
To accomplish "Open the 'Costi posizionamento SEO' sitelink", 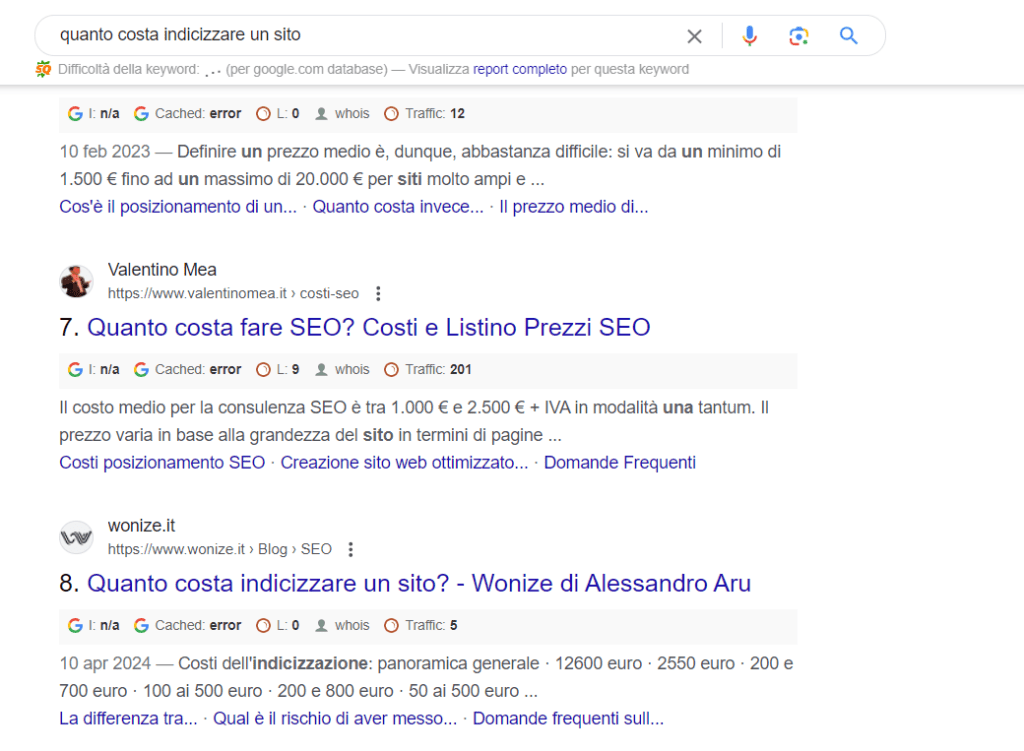I will click(162, 463).
